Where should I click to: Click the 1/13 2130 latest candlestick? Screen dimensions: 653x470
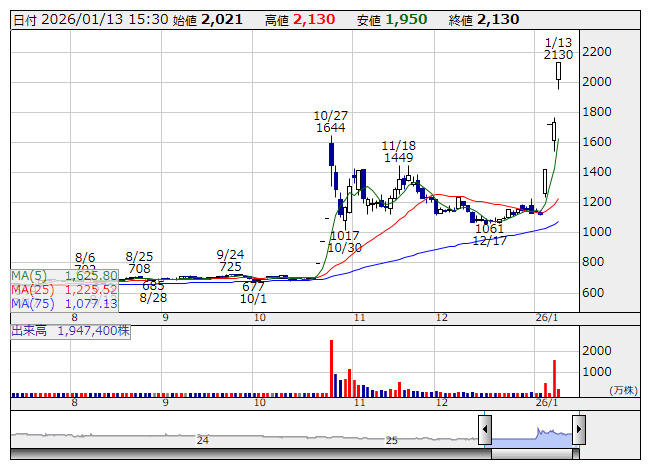pyautogui.click(x=559, y=72)
